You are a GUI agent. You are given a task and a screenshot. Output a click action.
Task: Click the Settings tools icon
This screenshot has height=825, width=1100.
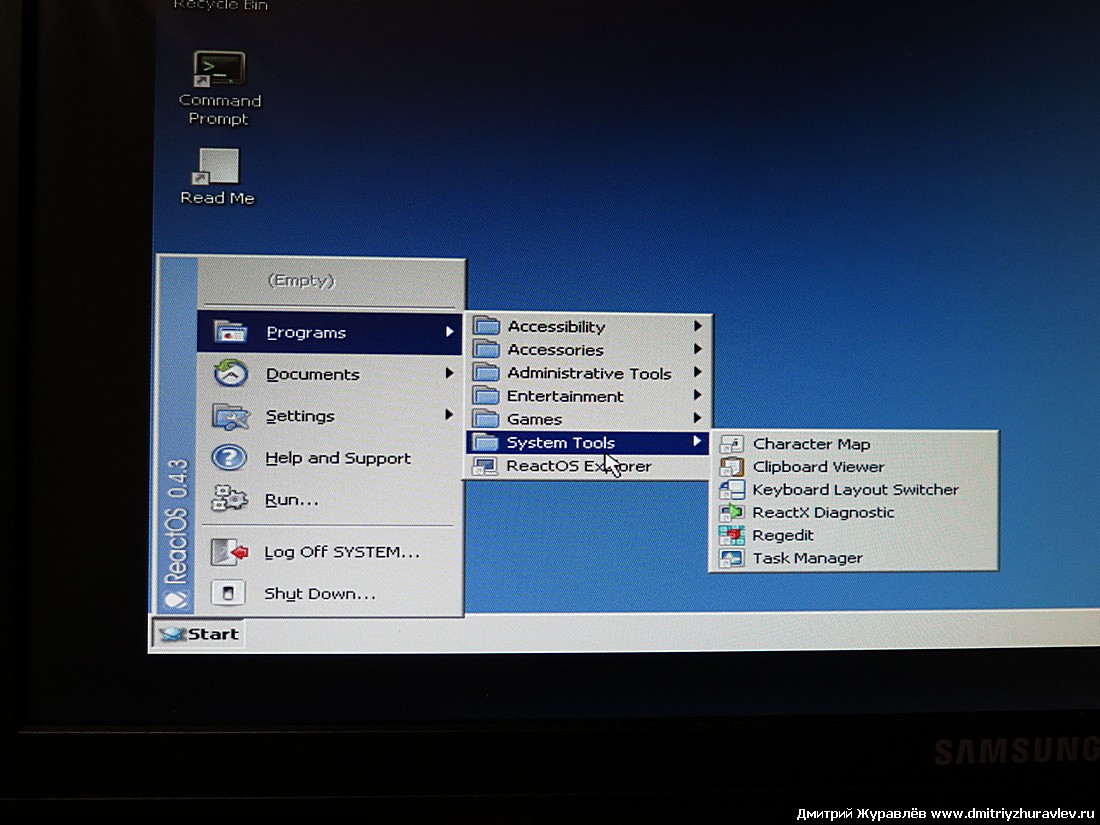[x=230, y=416]
